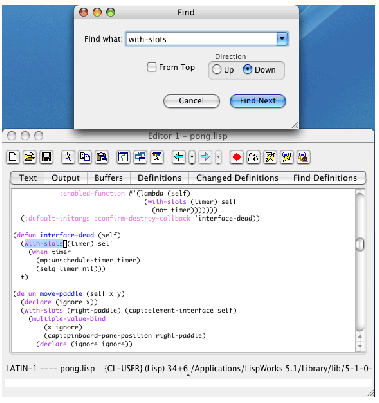Save the buffer with the floppy disk icon
Image resolution: width=379 pixels, height=403 pixels.
[x=46, y=157]
